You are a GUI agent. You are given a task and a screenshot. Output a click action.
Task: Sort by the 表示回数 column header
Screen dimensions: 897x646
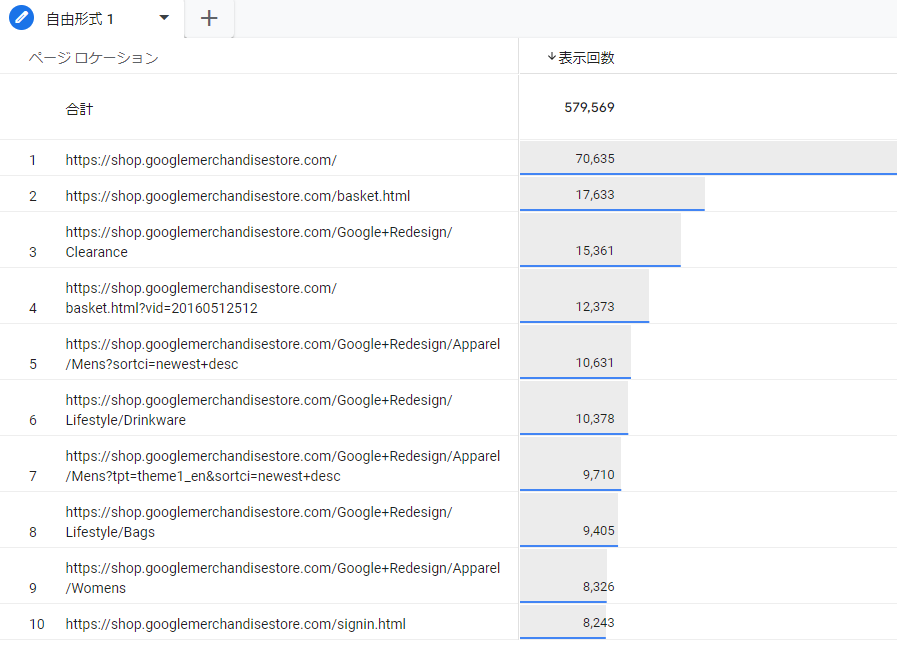[x=586, y=58]
